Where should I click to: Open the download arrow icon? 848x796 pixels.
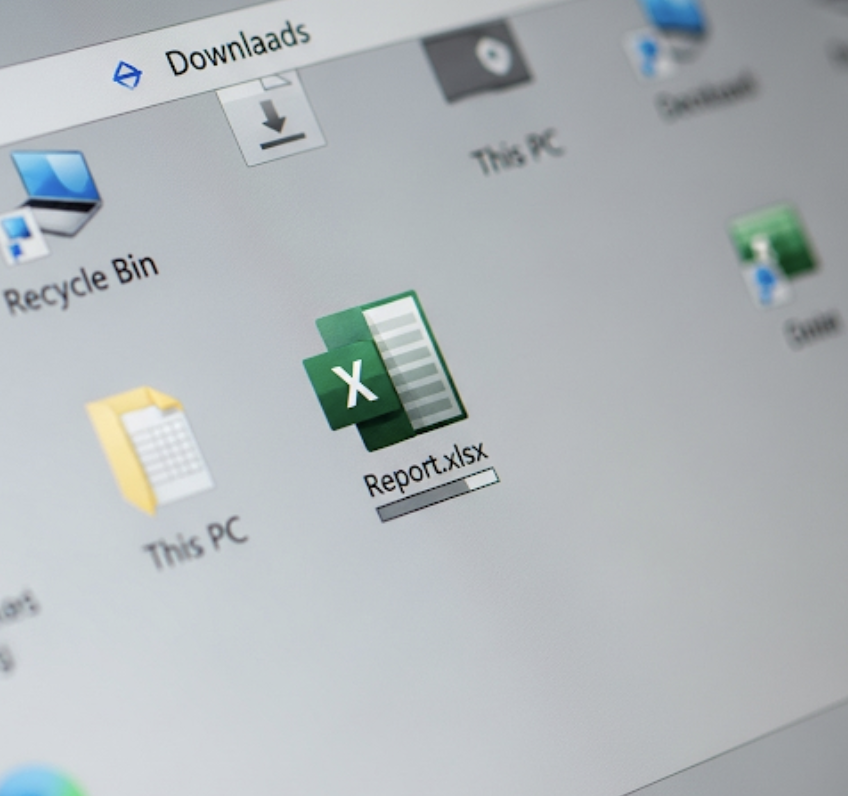[x=270, y=118]
